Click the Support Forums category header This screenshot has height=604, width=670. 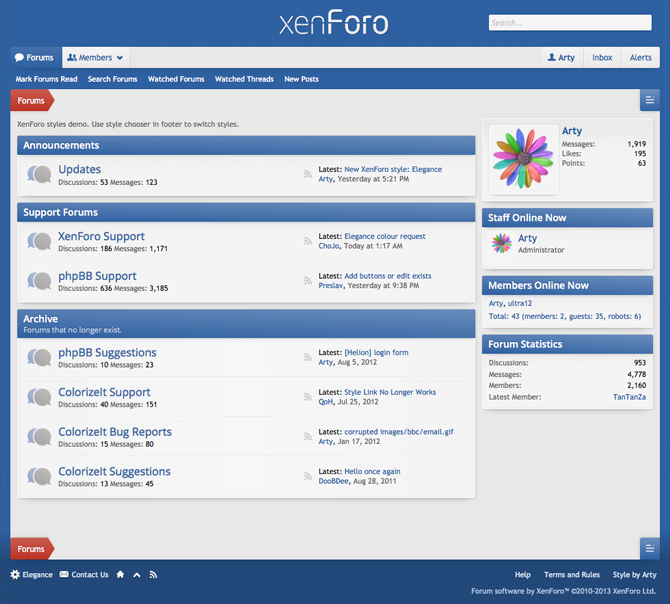[246, 212]
